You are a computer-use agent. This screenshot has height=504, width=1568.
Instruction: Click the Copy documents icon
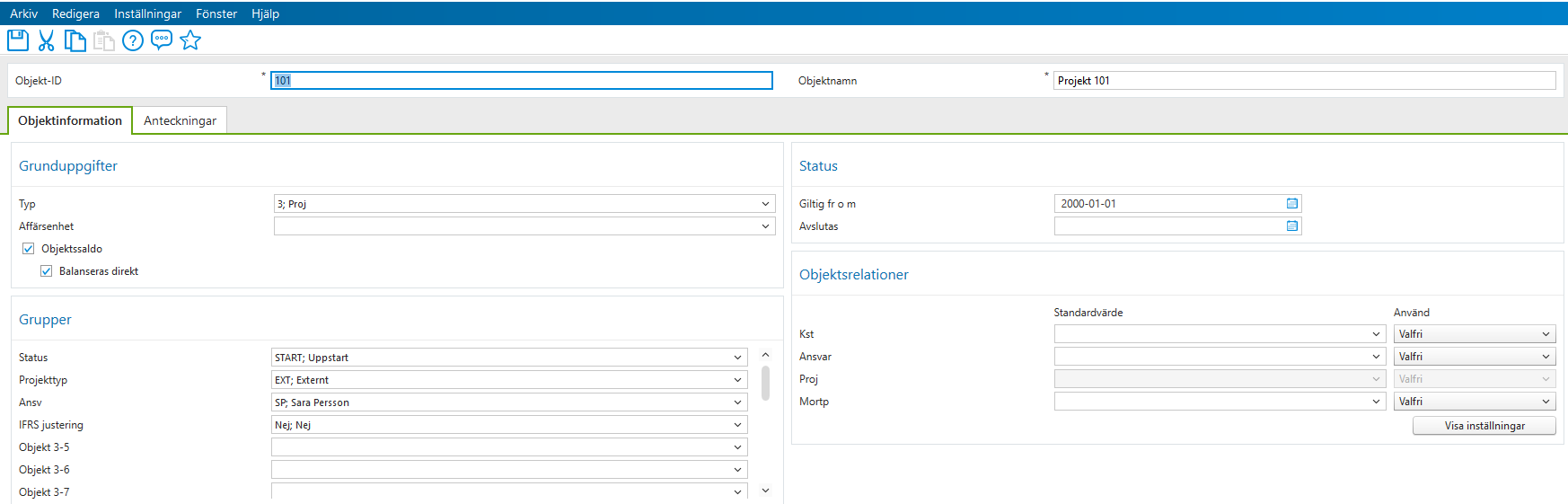(x=75, y=40)
